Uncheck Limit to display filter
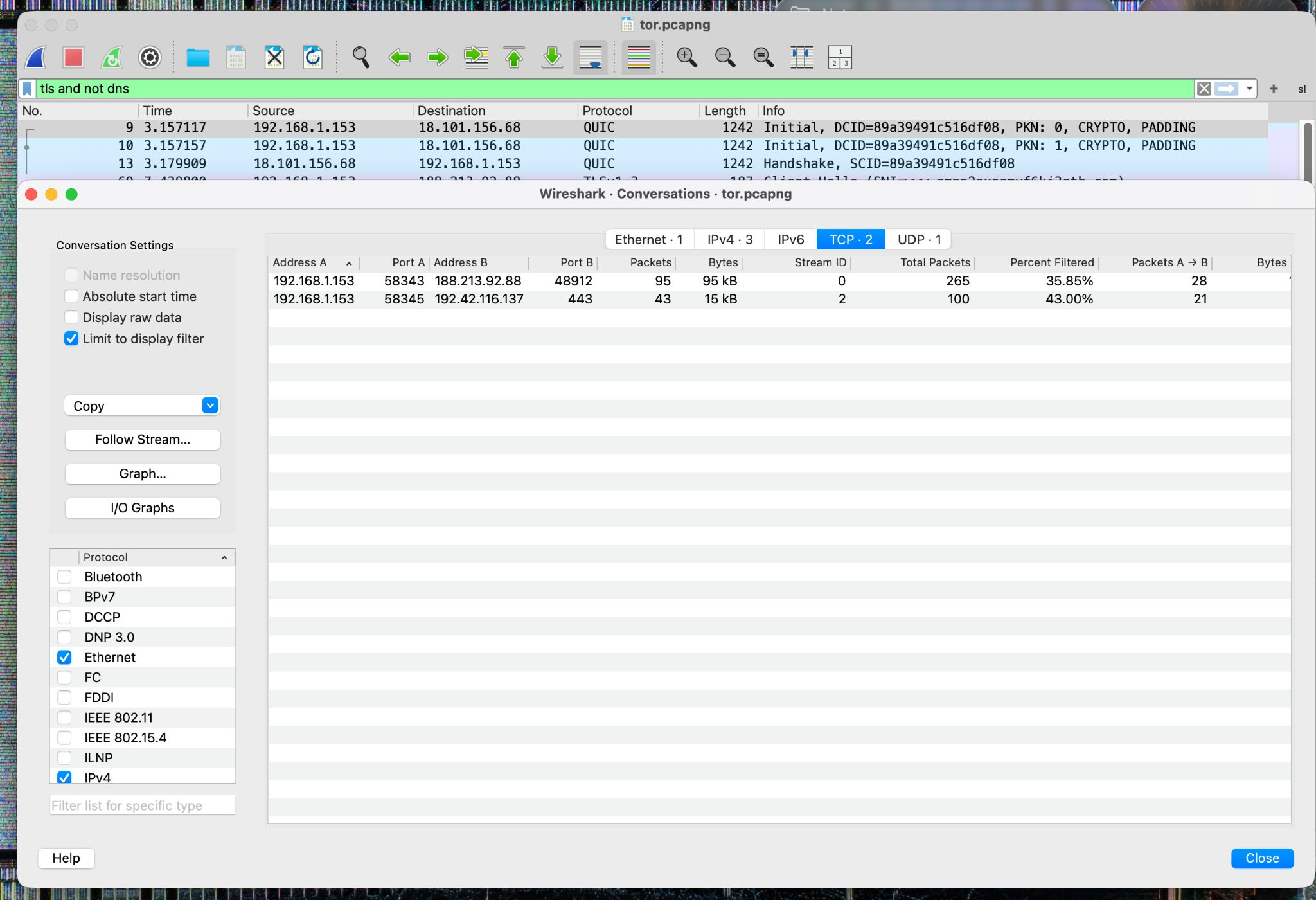 pyautogui.click(x=71, y=339)
